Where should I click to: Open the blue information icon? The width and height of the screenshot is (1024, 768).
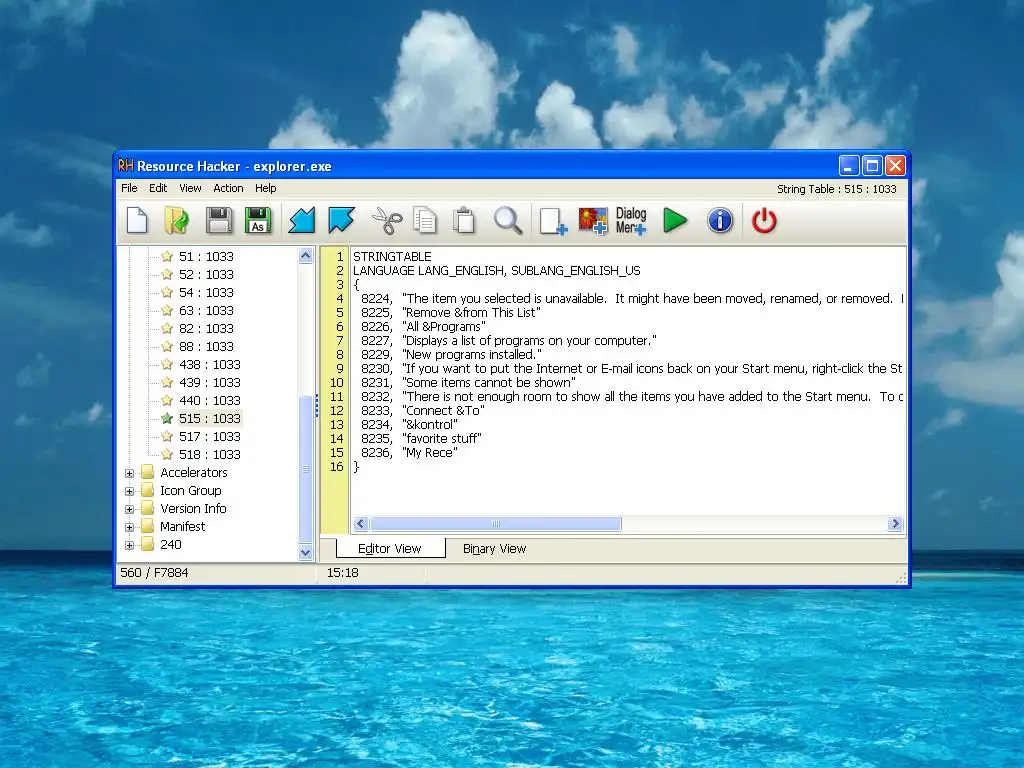pyautogui.click(x=720, y=220)
